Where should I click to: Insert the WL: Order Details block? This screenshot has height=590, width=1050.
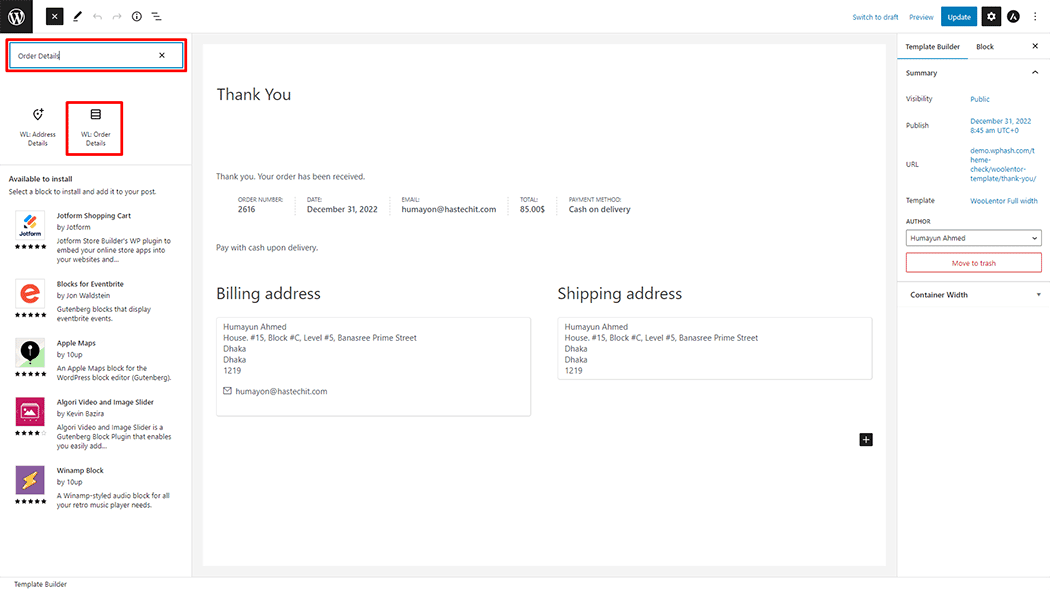click(x=95, y=128)
